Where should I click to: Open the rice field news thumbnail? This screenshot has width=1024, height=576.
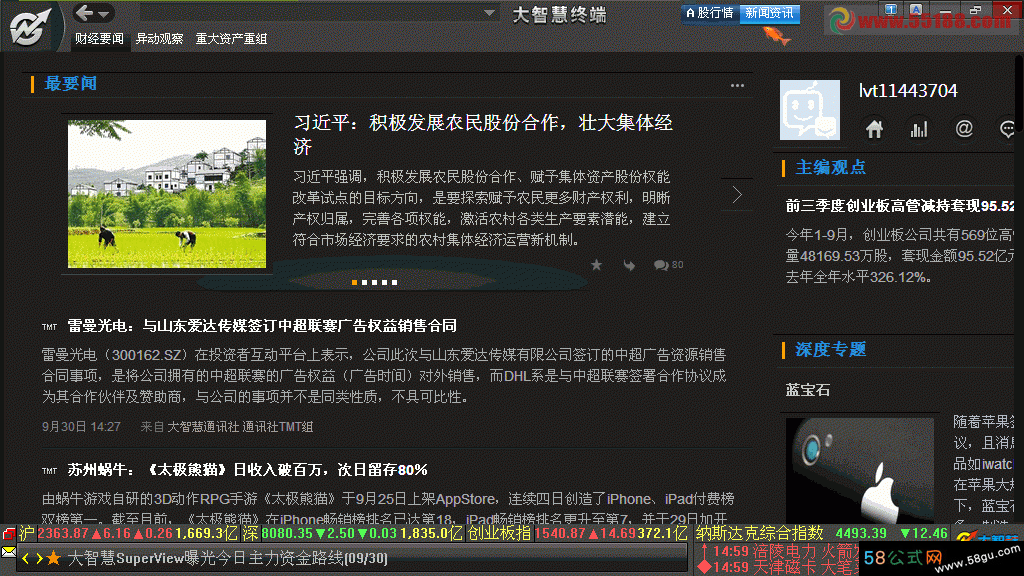pos(167,194)
